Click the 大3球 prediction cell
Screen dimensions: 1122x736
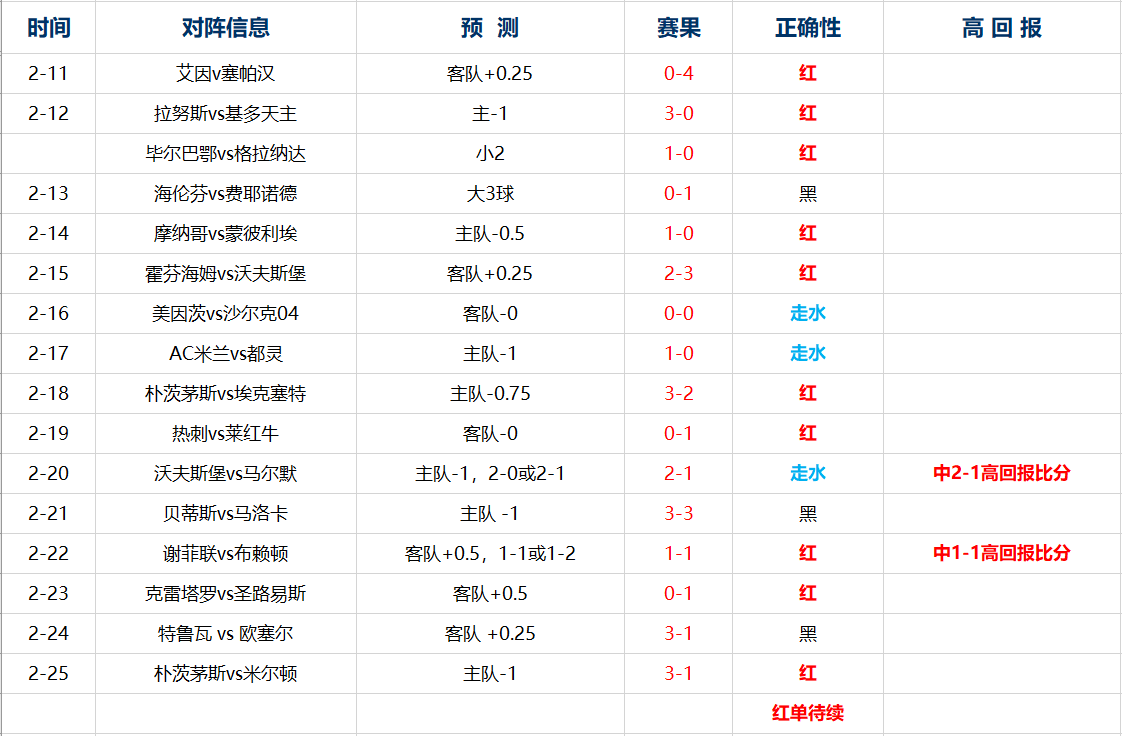[490, 194]
